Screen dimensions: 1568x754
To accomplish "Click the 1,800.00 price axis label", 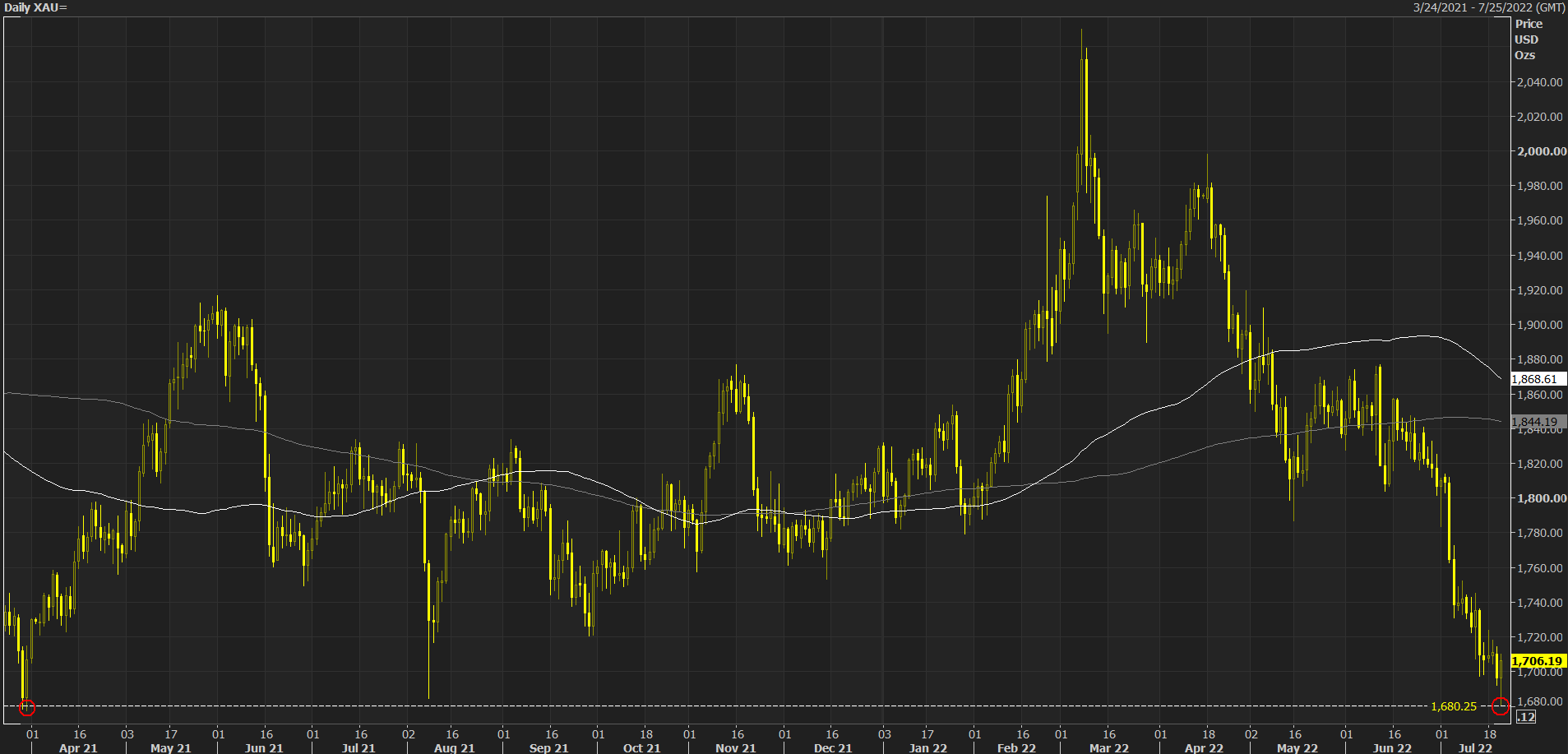I will coord(1542,498).
